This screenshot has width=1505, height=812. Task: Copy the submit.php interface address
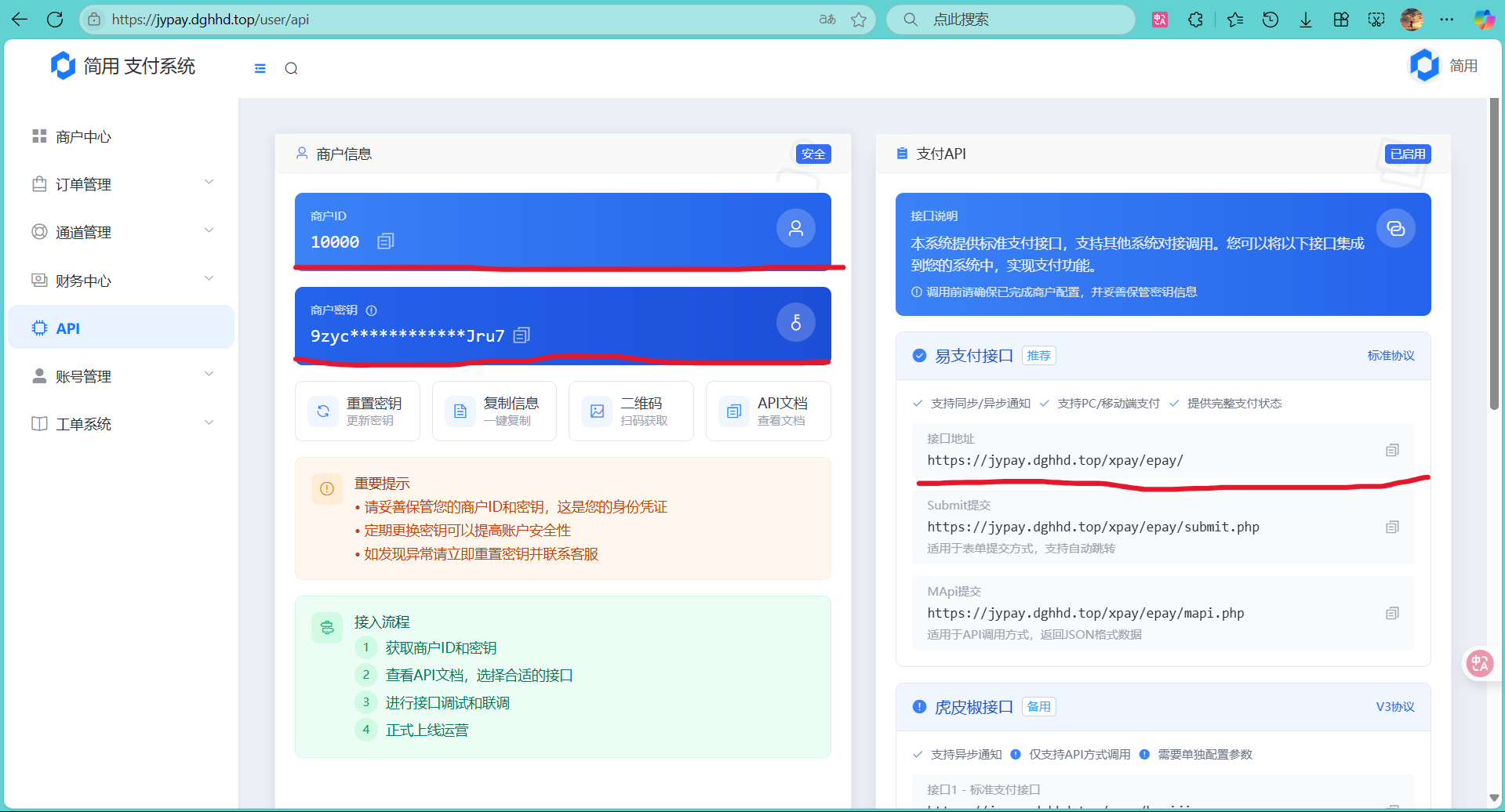(1393, 526)
